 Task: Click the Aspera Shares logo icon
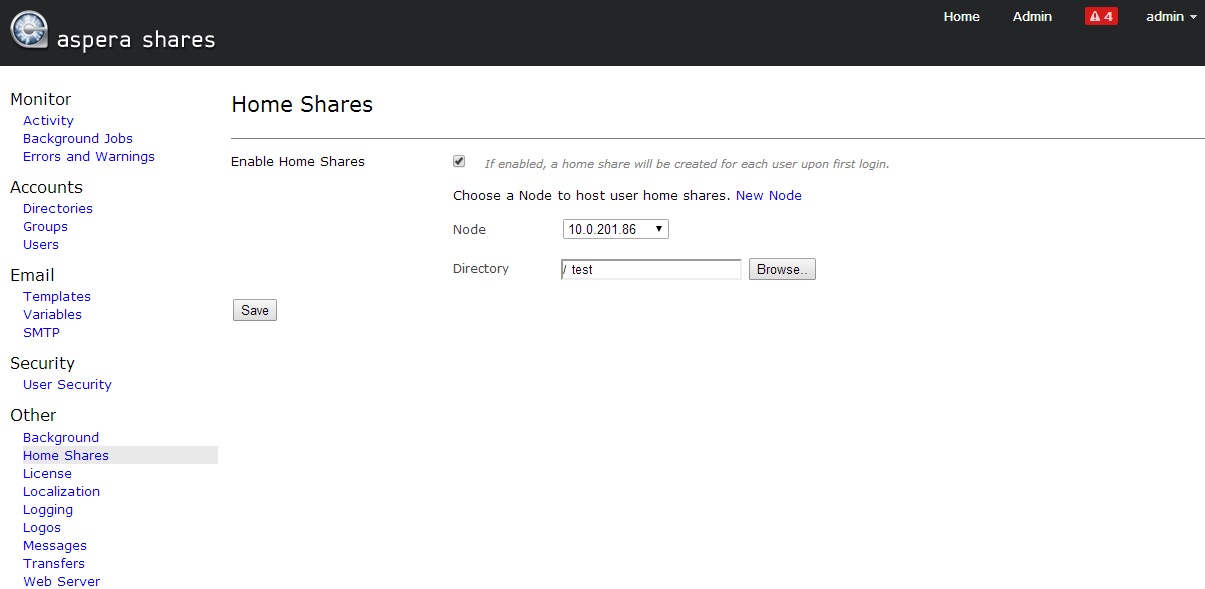pos(29,30)
